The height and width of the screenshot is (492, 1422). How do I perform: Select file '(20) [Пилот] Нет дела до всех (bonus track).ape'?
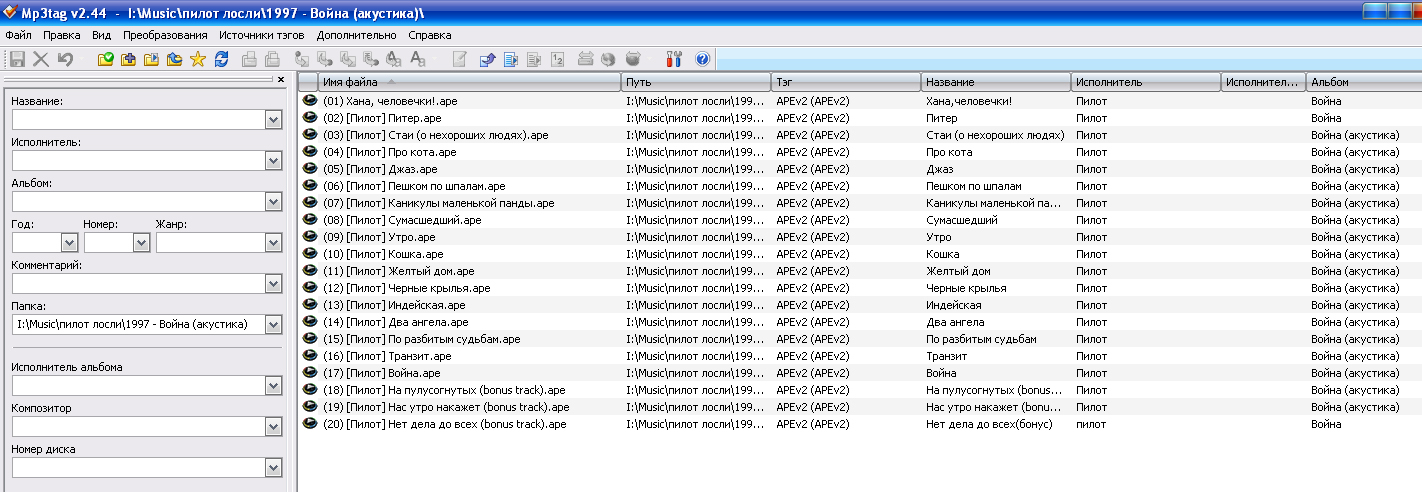(x=445, y=424)
